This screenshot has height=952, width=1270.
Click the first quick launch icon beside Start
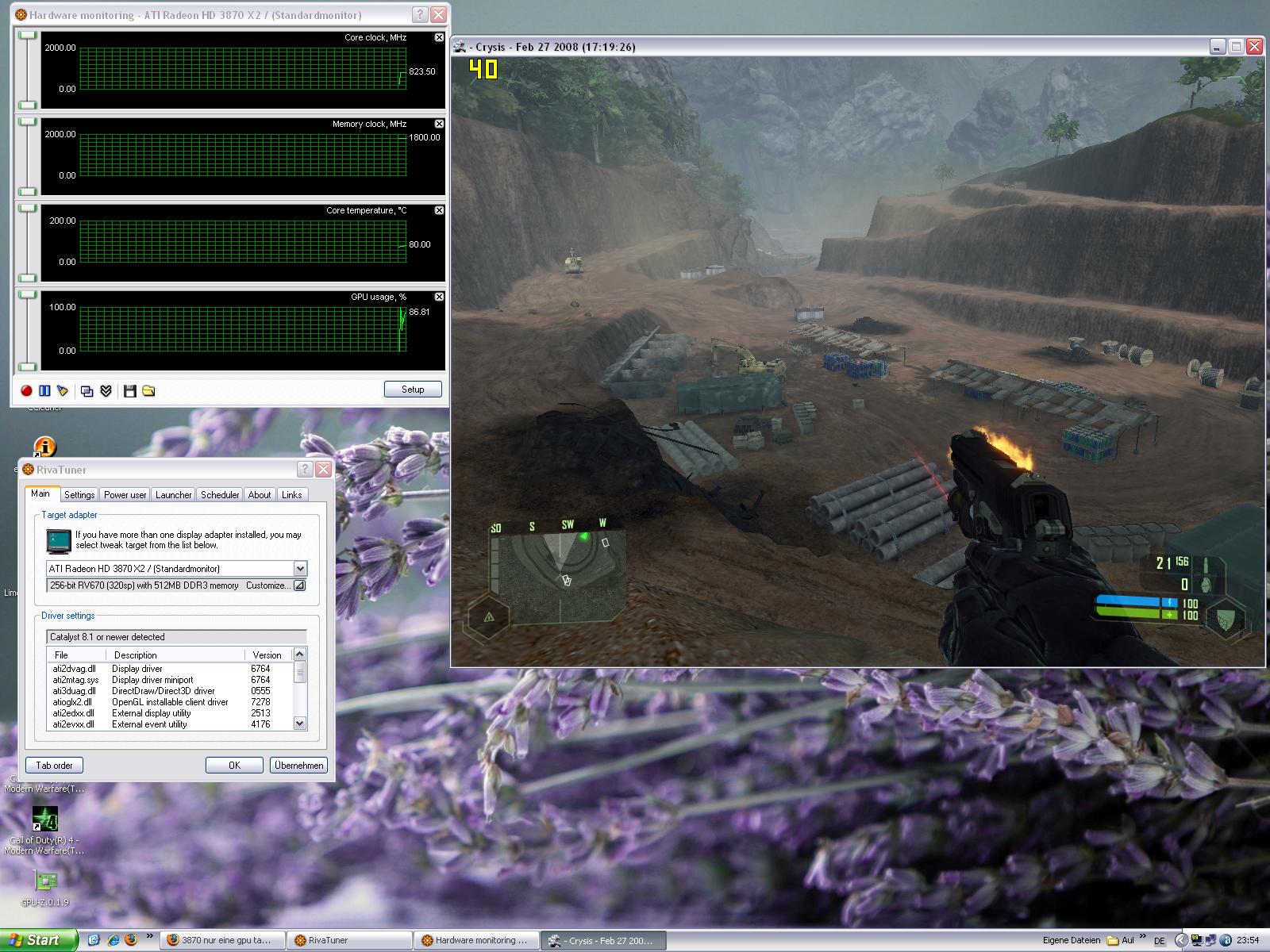pyautogui.click(x=94, y=940)
